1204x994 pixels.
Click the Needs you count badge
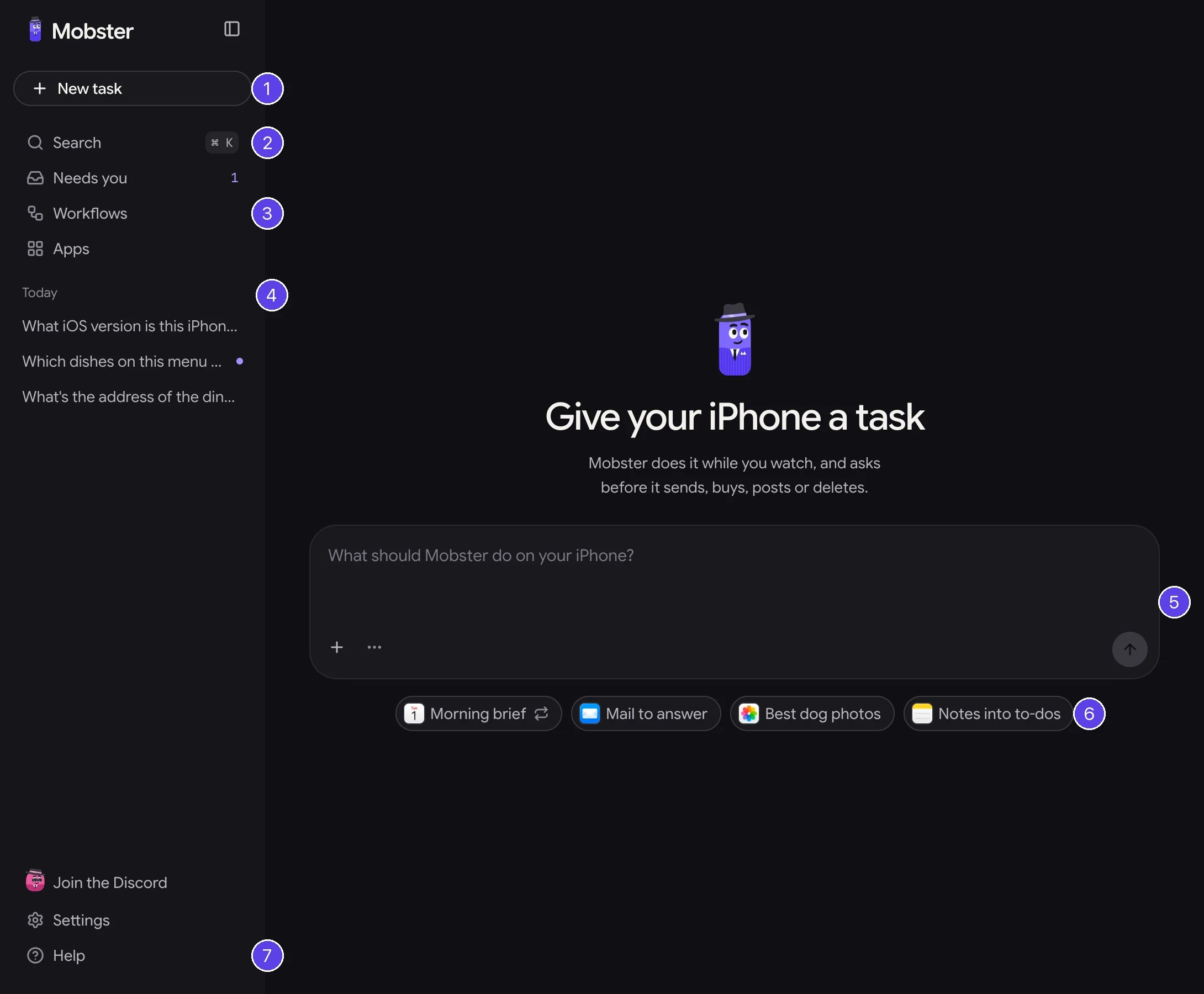234,178
